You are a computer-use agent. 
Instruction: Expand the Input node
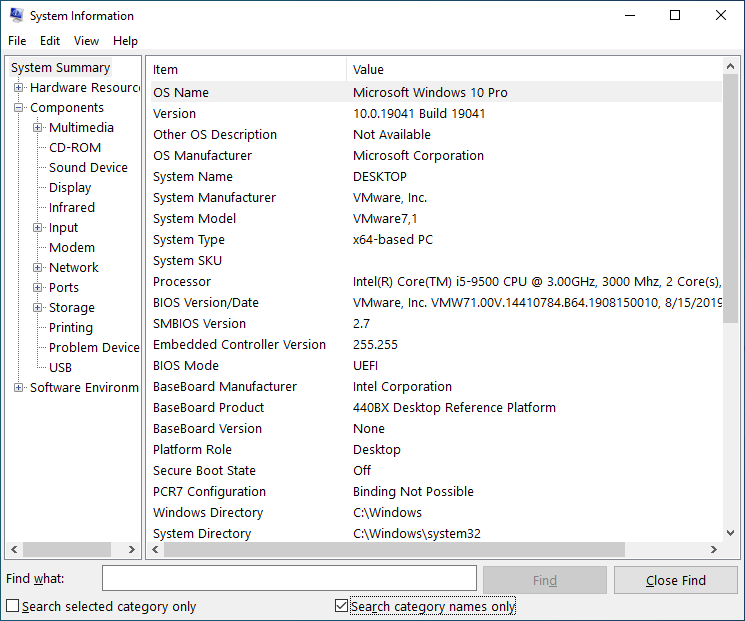click(37, 228)
